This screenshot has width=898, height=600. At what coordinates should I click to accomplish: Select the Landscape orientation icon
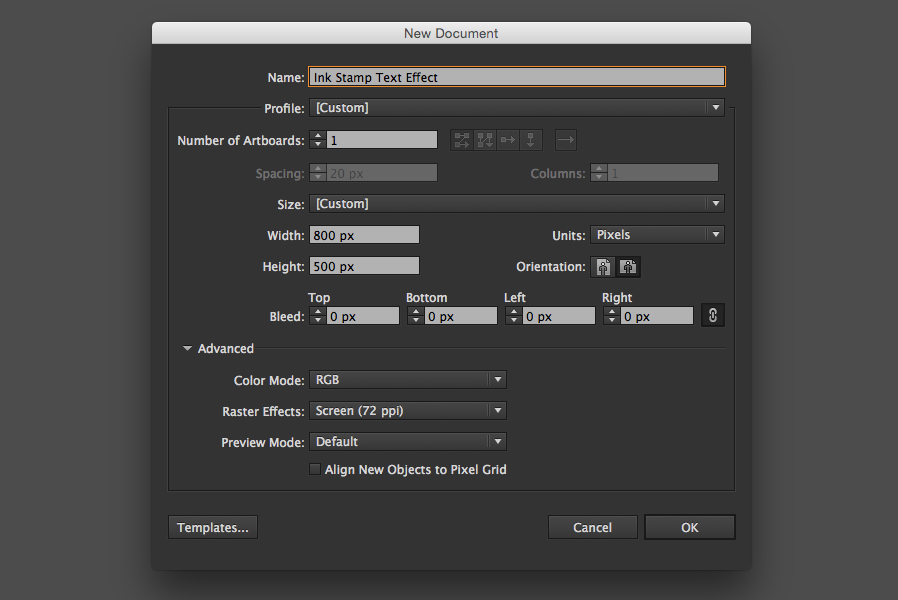click(628, 267)
